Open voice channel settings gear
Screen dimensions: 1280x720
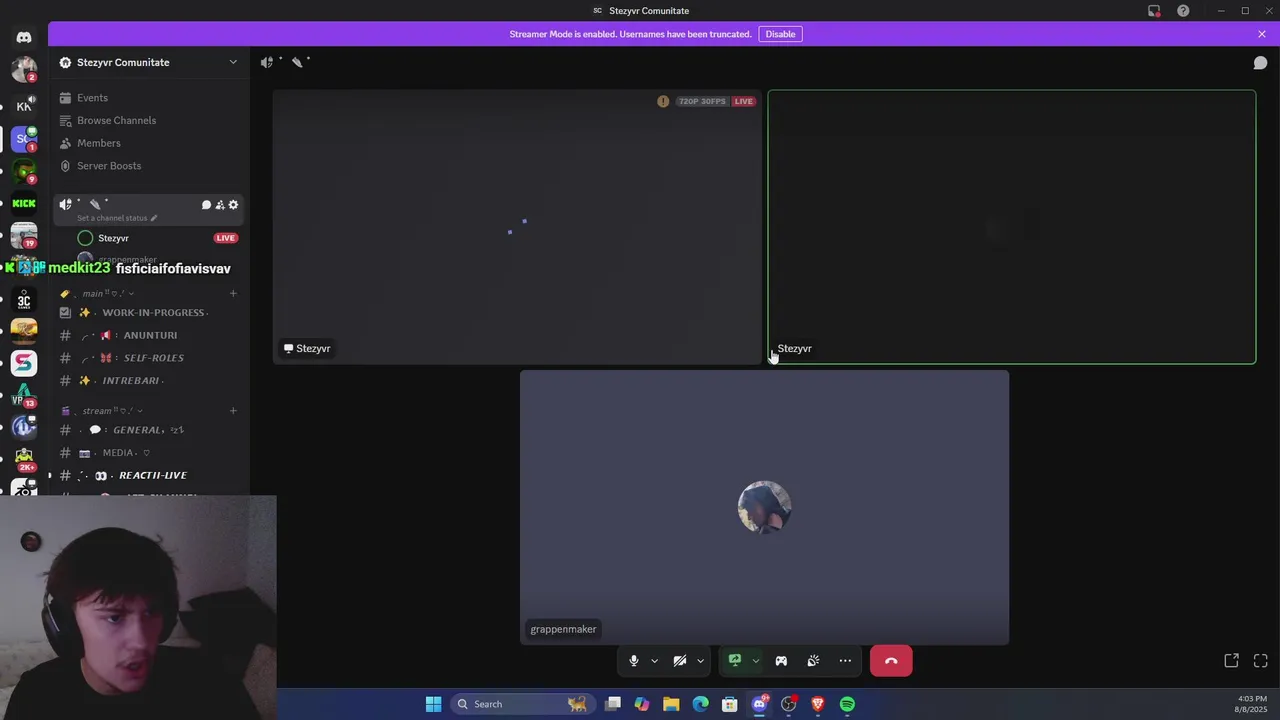coord(233,205)
